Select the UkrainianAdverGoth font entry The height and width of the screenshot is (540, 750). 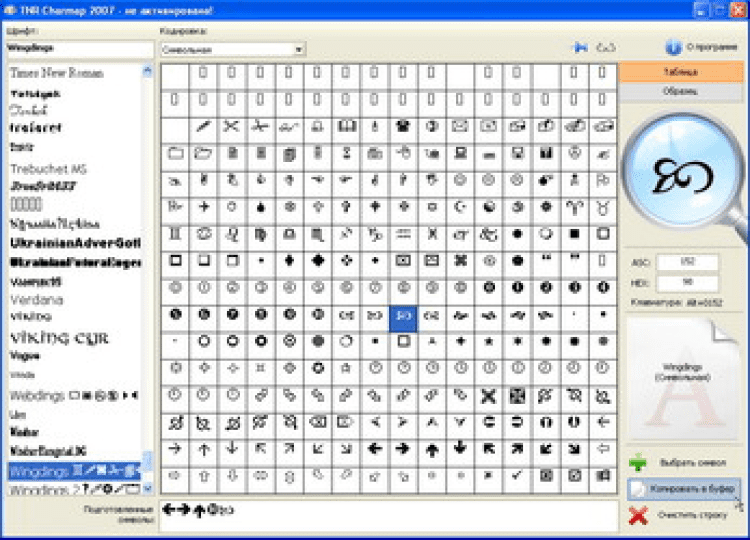coord(75,243)
